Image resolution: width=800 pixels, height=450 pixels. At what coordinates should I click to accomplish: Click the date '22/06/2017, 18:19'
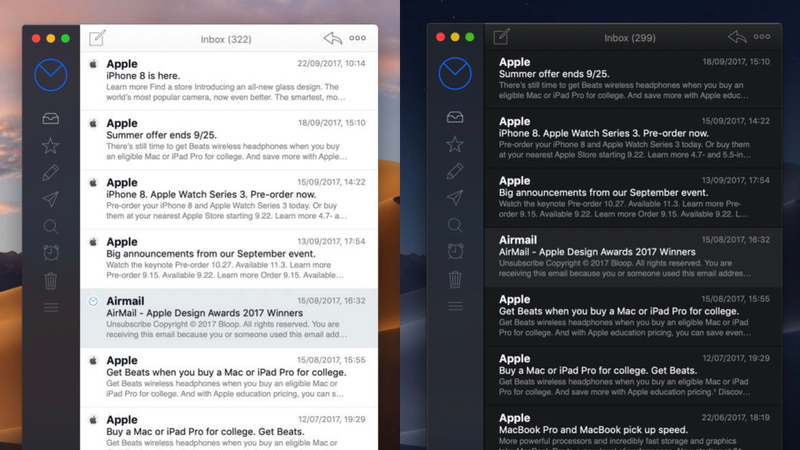click(736, 417)
